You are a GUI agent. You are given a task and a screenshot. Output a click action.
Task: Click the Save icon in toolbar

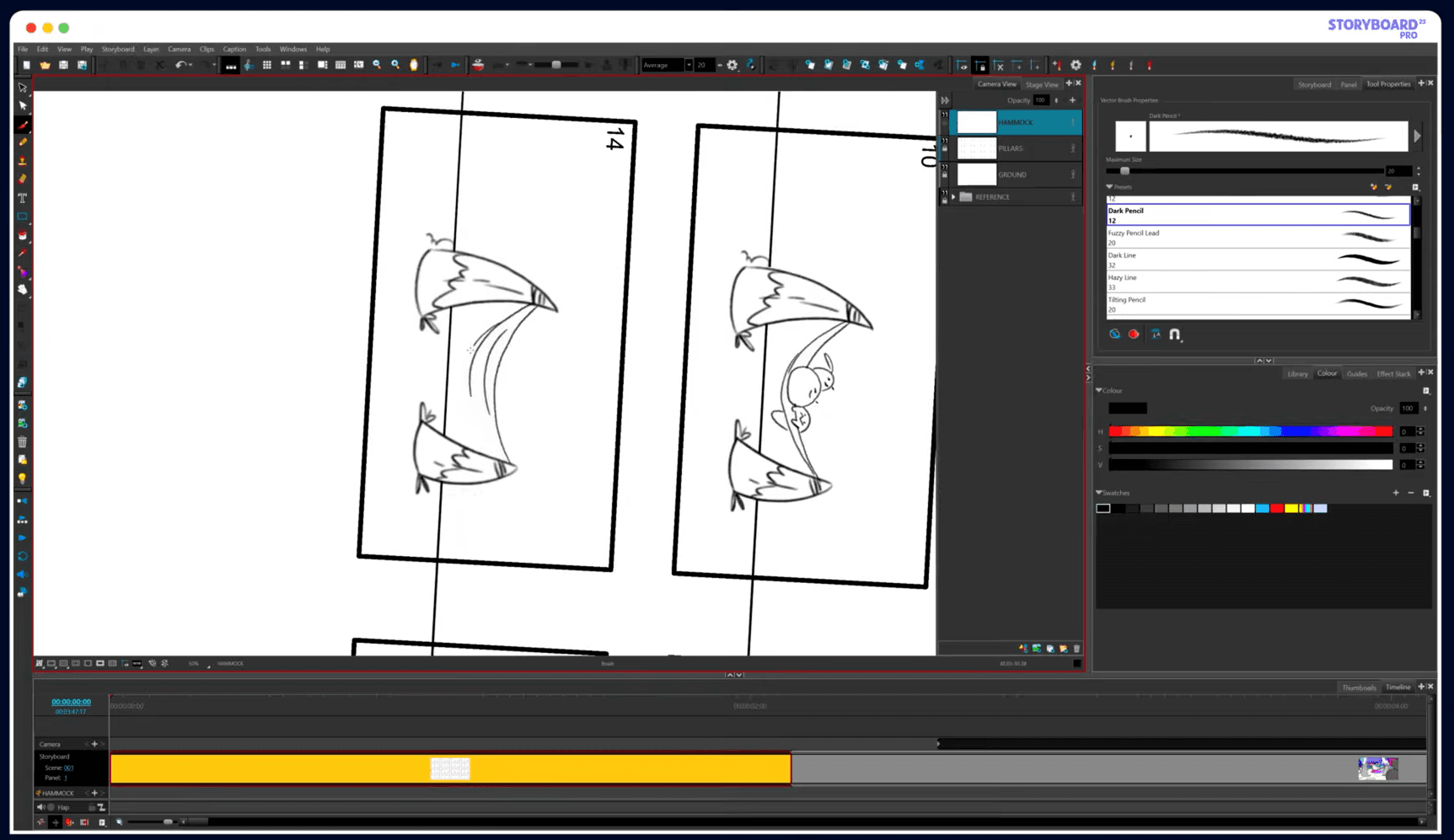pos(63,65)
